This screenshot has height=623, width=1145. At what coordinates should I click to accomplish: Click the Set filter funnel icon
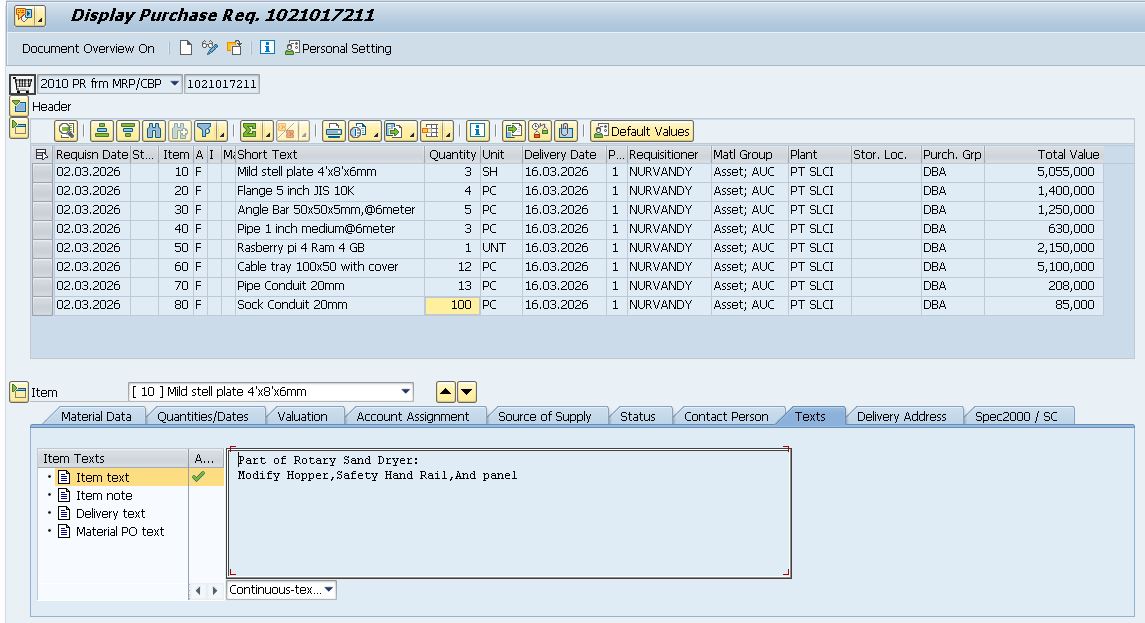(x=204, y=131)
